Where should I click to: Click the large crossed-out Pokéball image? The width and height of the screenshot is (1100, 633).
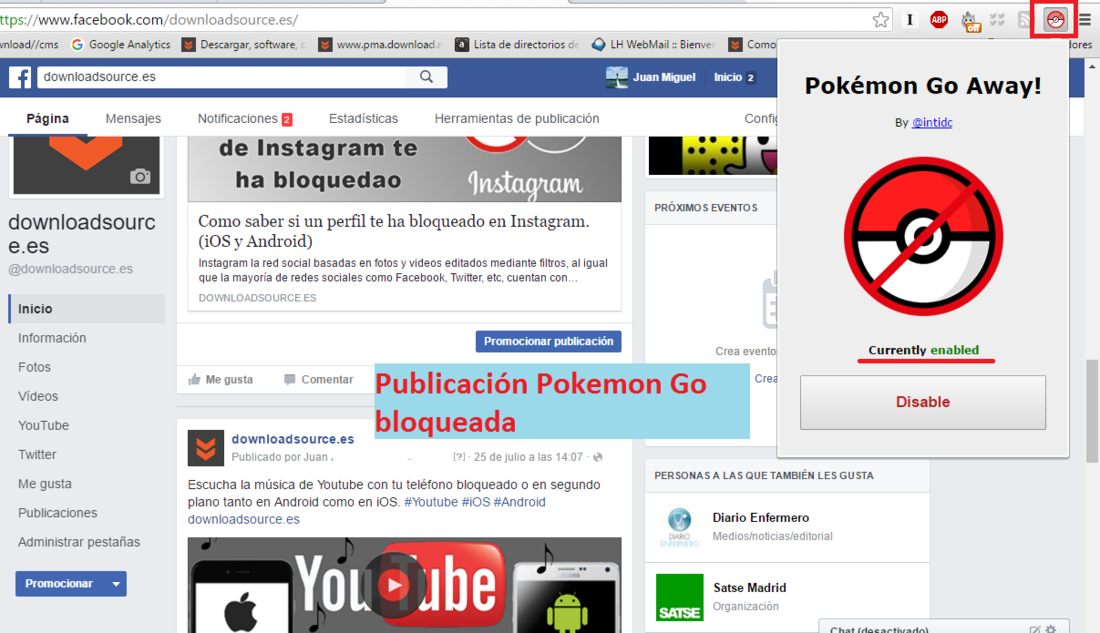(x=923, y=236)
